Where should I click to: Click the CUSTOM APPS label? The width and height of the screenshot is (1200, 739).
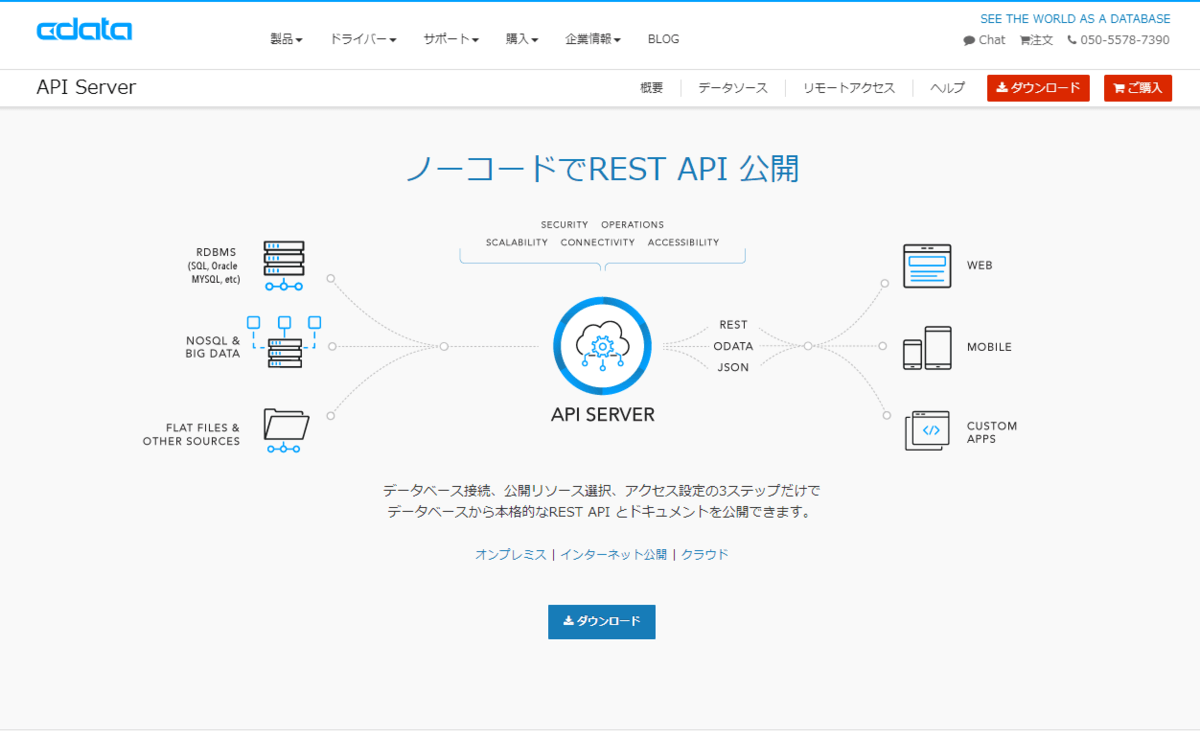(x=992, y=432)
